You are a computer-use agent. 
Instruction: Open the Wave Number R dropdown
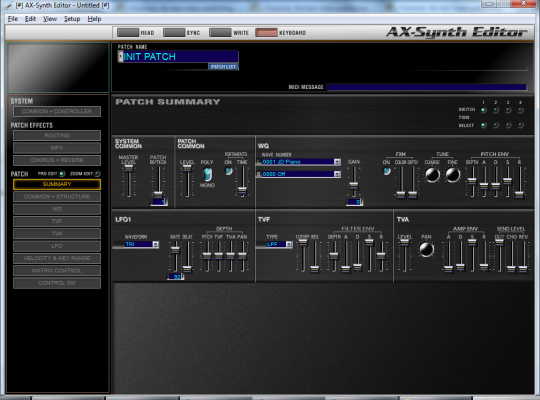point(337,174)
